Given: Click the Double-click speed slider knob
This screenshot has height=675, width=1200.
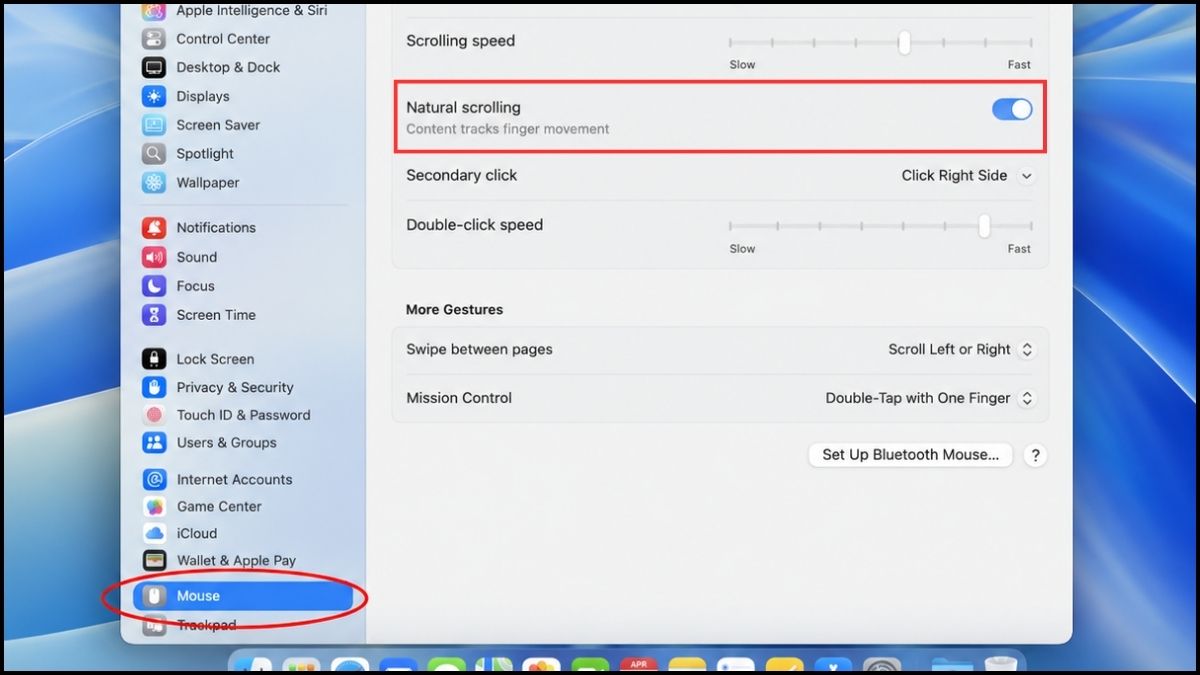Looking at the screenshot, I should tap(984, 226).
